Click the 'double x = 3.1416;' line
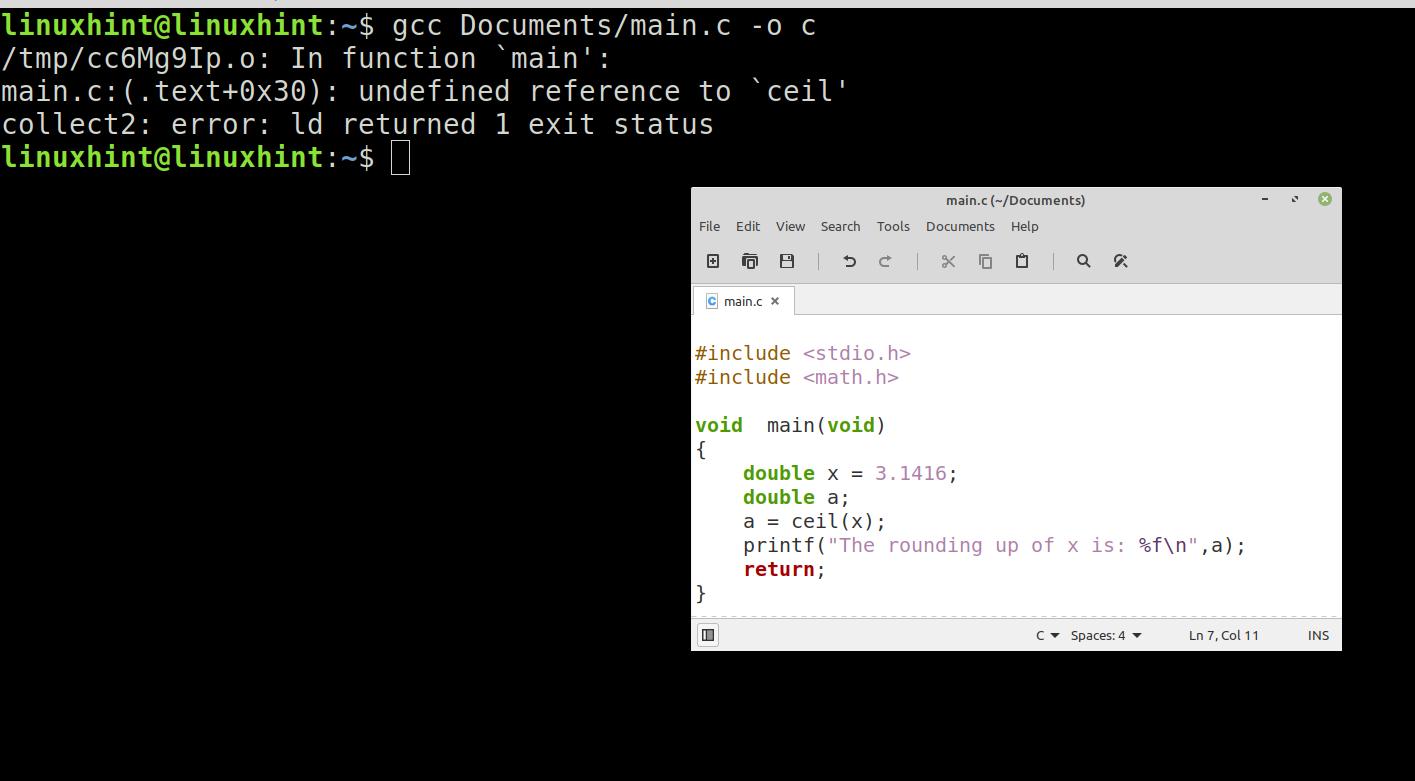Viewport: 1415px width, 781px height. [850, 473]
